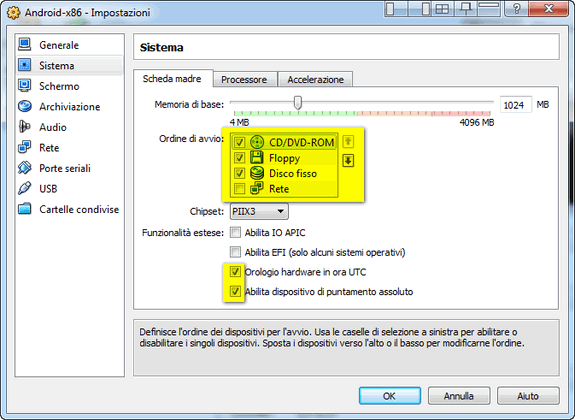Open the Schermo settings section
Viewport: 575px width, 420px height.
(x=69, y=86)
